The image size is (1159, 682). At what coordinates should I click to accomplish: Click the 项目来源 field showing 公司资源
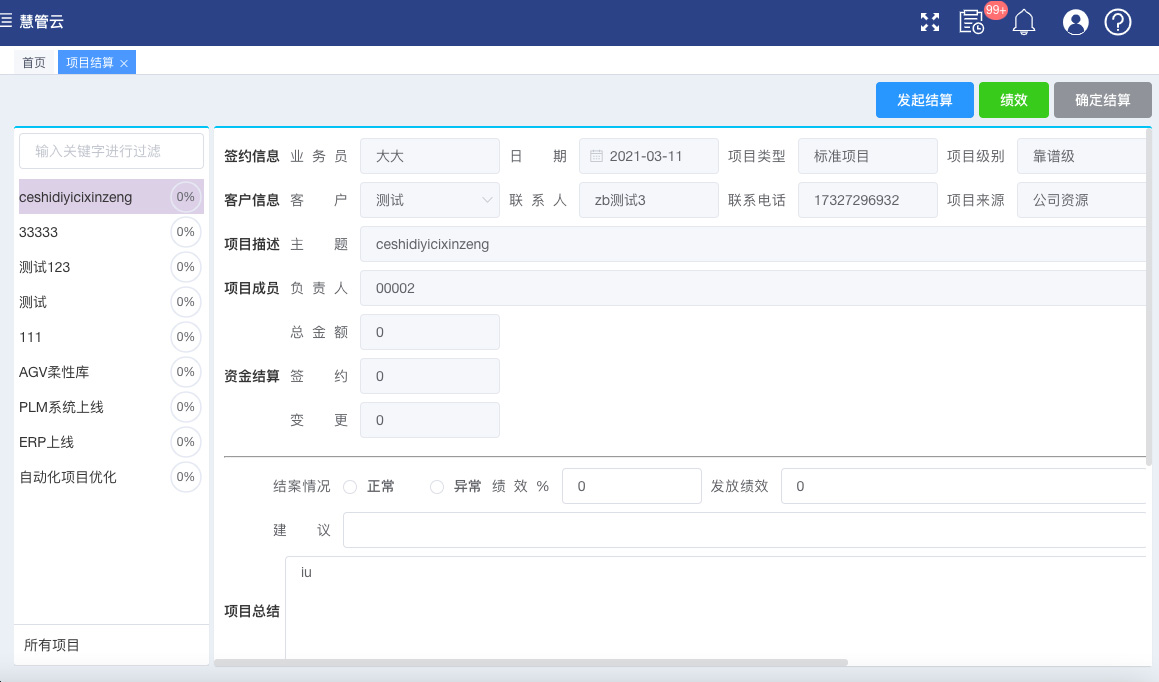tap(1081, 200)
